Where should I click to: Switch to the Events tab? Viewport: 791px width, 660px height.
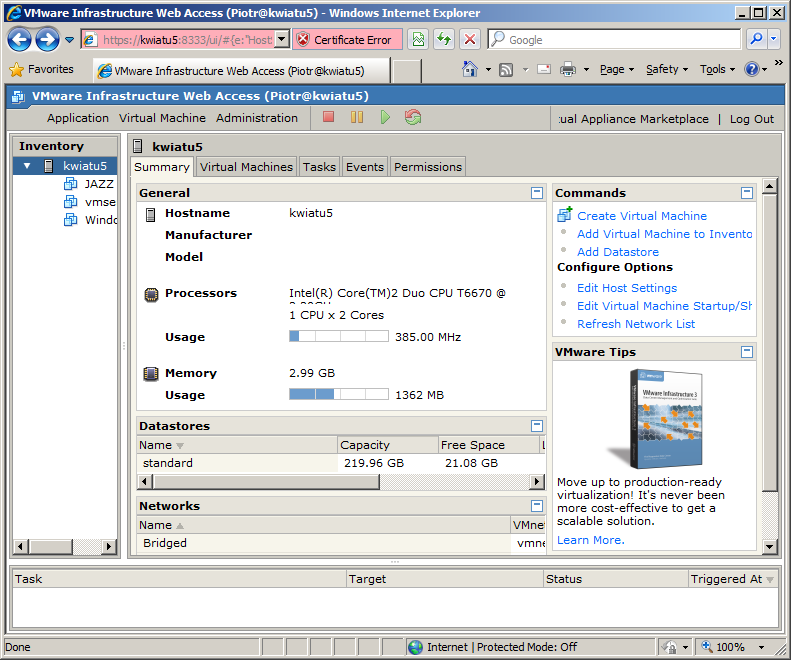click(365, 167)
